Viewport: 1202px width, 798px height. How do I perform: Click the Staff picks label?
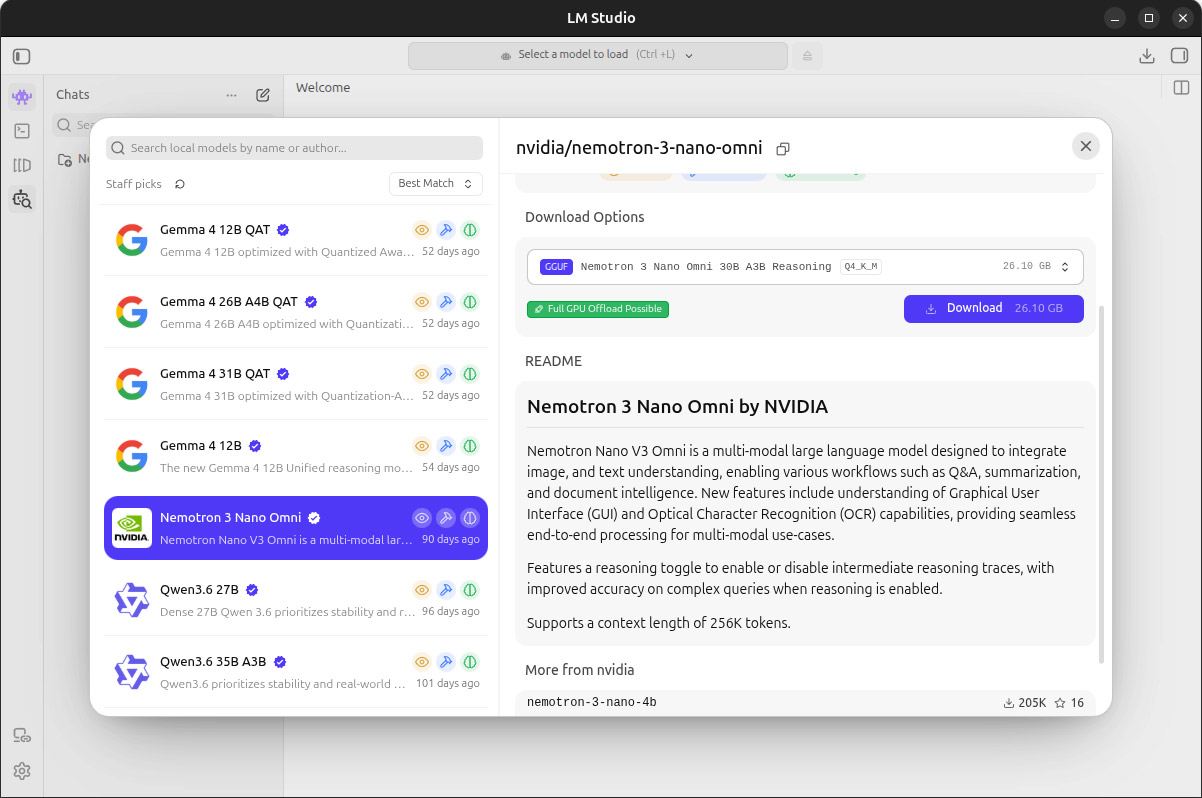pyautogui.click(x=134, y=184)
